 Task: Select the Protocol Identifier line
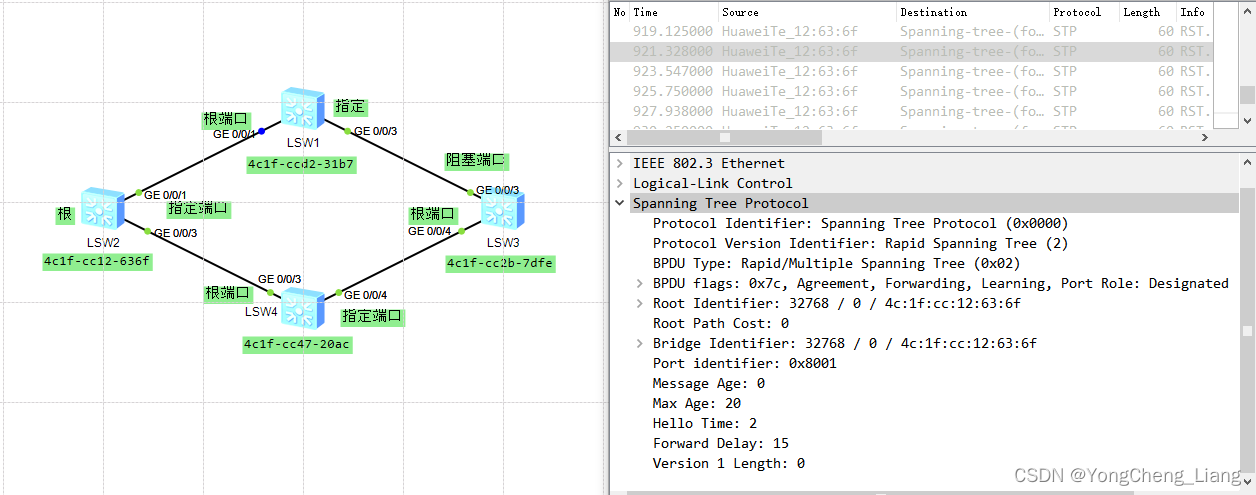click(860, 223)
